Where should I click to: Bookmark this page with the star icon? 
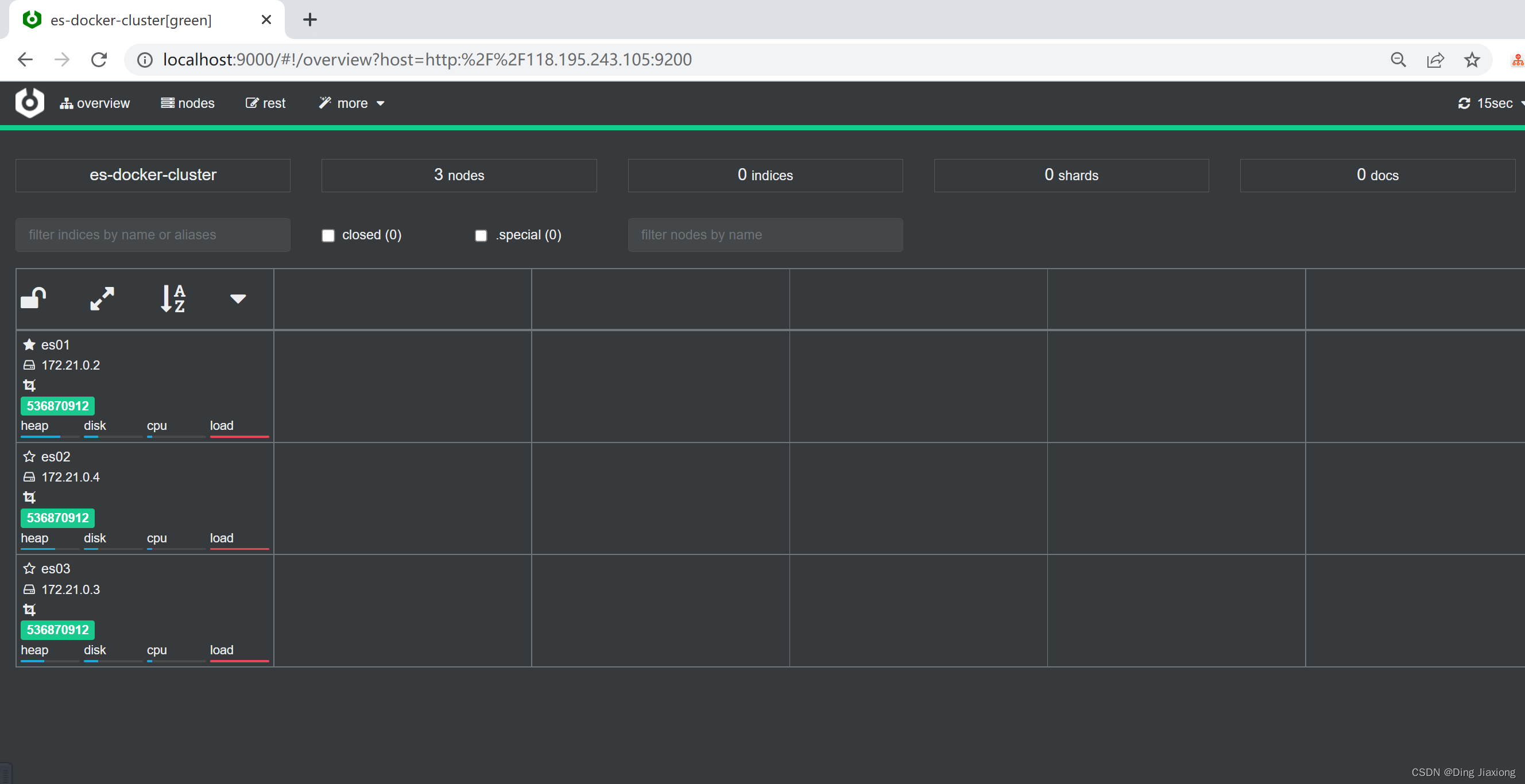point(1472,60)
